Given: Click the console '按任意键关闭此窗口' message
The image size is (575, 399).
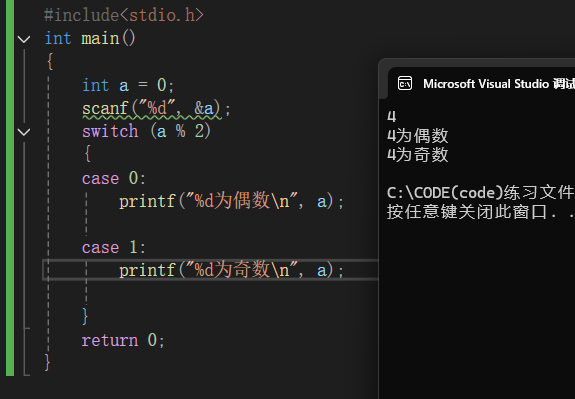Looking at the screenshot, I should pyautogui.click(x=481, y=212).
